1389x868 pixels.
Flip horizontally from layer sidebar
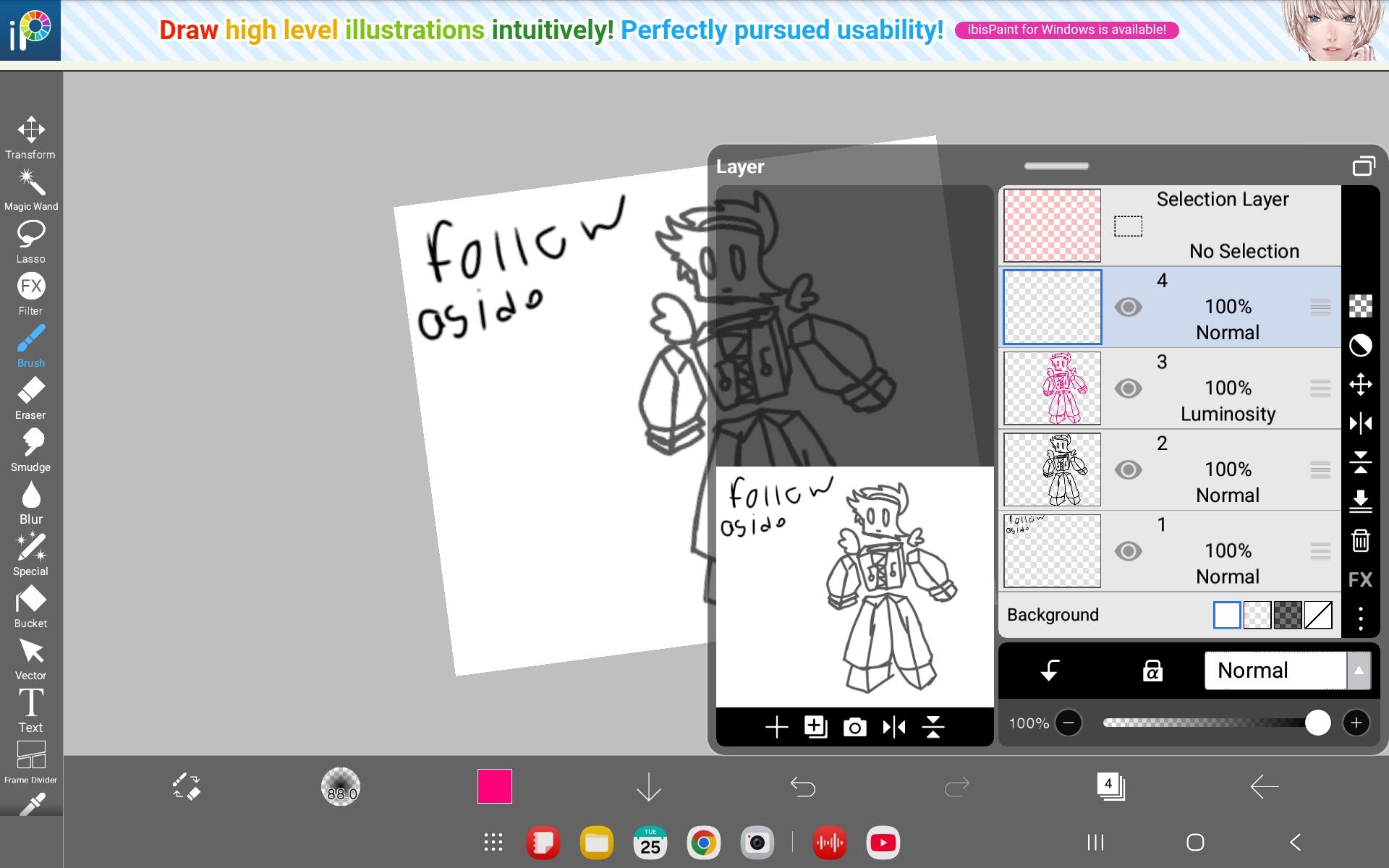coord(1361,423)
